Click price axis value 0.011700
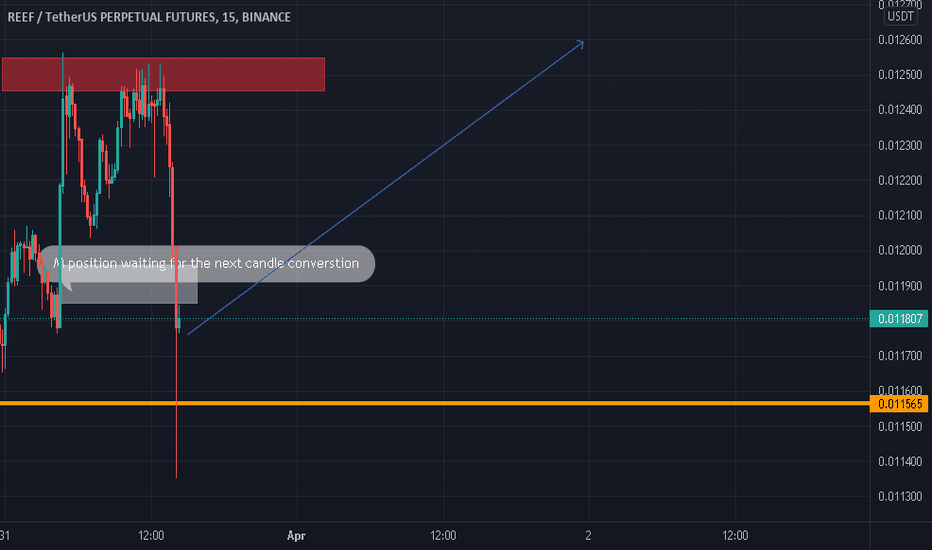932x550 pixels. pos(900,356)
